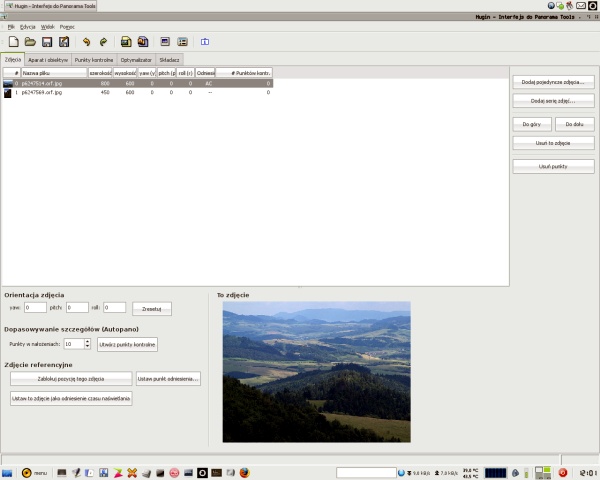This screenshot has width=600, height=480.
Task: Click Usuń to zdjęcie button
Action: point(553,143)
